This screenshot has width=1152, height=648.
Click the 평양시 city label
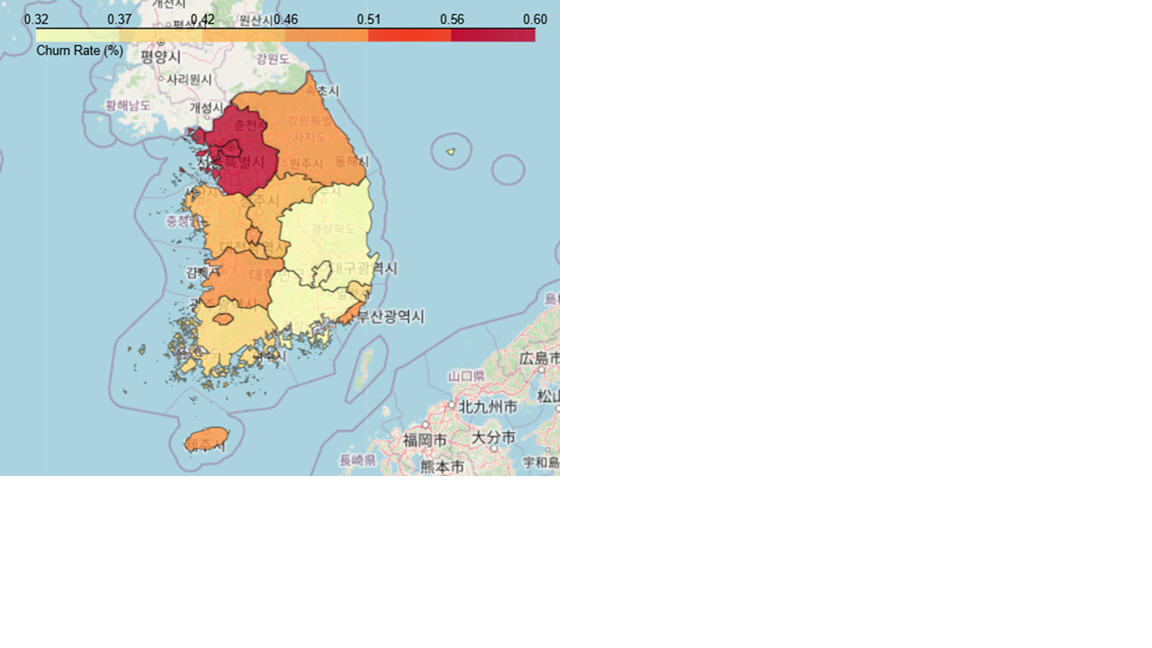click(161, 57)
